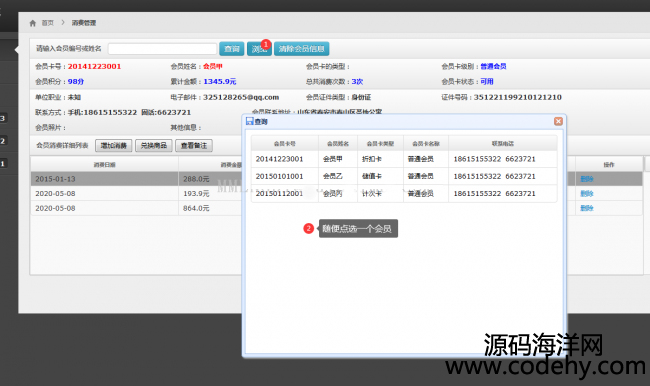Select the 2015-01-13 consumption row
This screenshot has height=386, width=650.
[136, 179]
